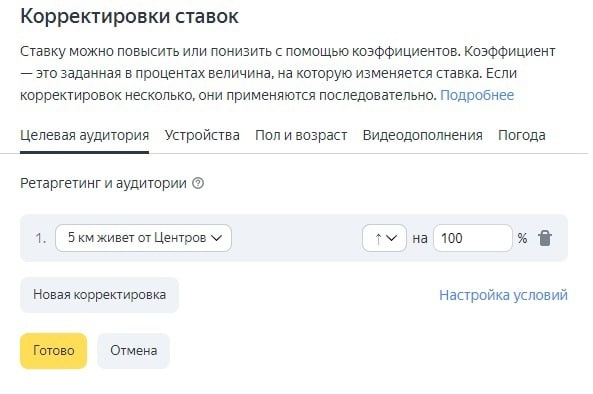The width and height of the screenshot is (593, 394).
Task: Open the '5 км живет от Центров' dropdown
Action: pyautogui.click(x=143, y=238)
